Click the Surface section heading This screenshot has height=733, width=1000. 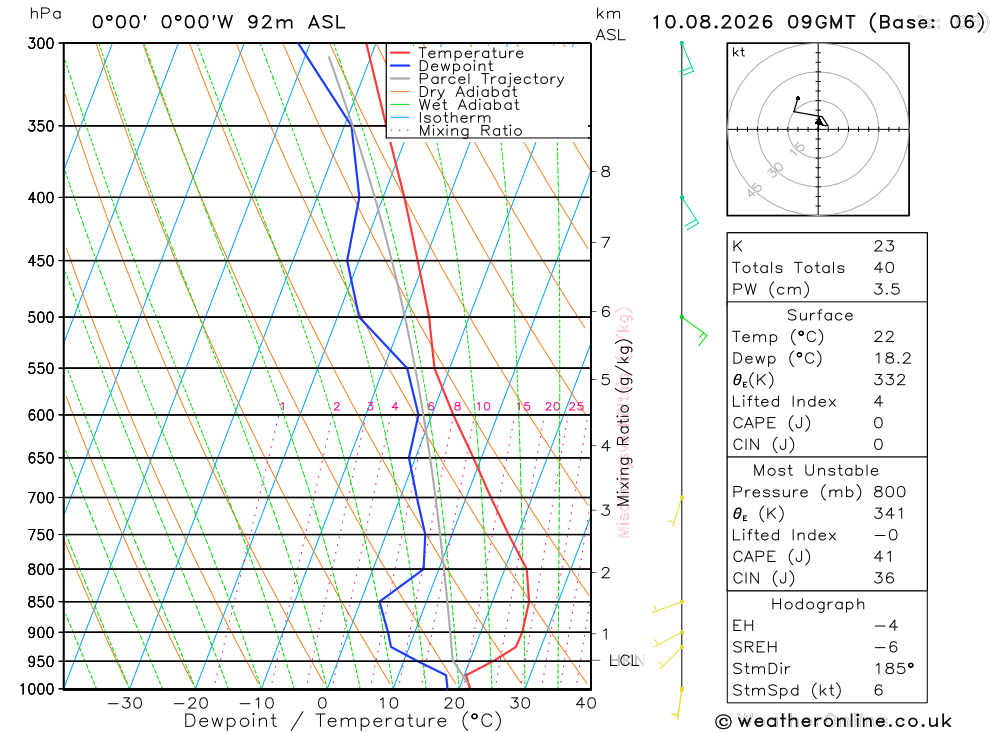pos(820,315)
